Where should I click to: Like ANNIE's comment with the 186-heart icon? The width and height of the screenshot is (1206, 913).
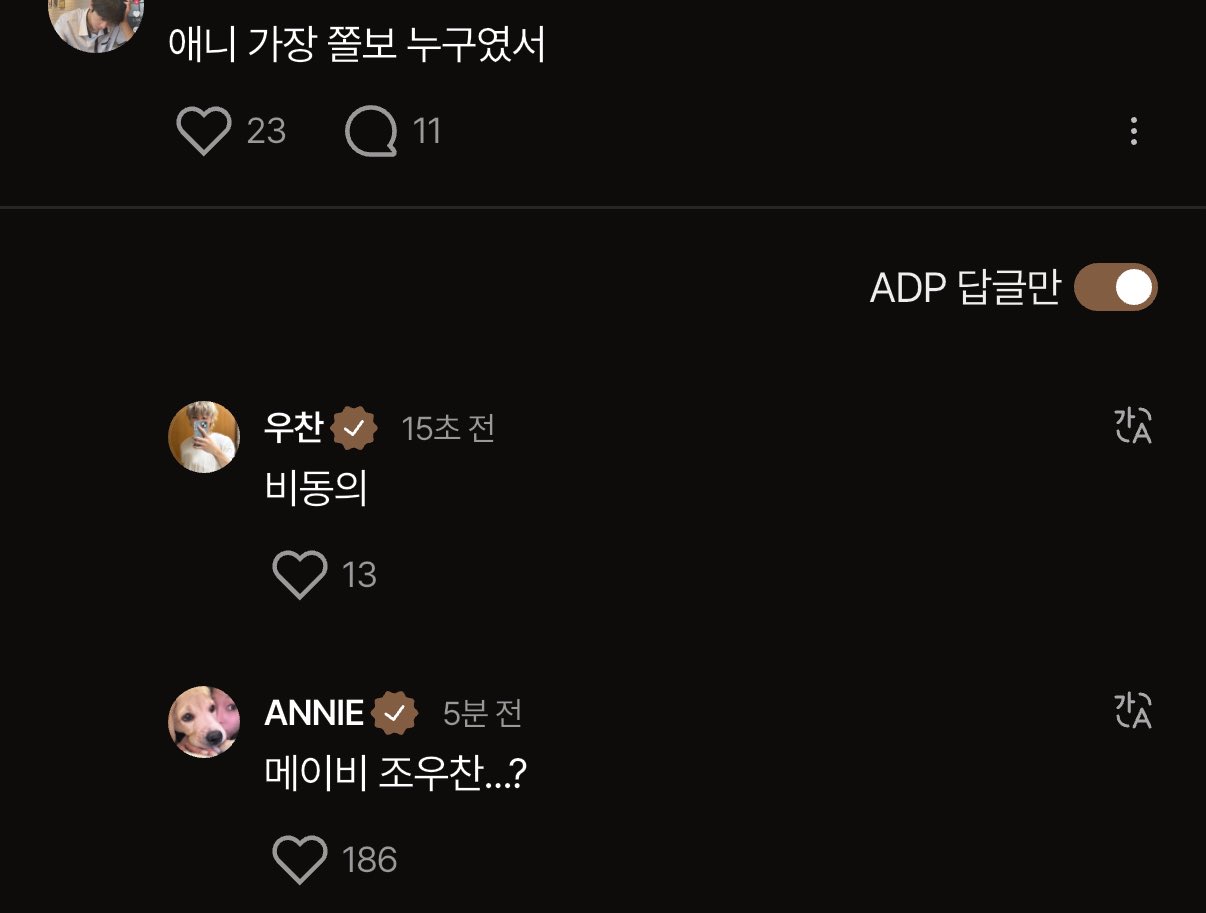coord(300,860)
